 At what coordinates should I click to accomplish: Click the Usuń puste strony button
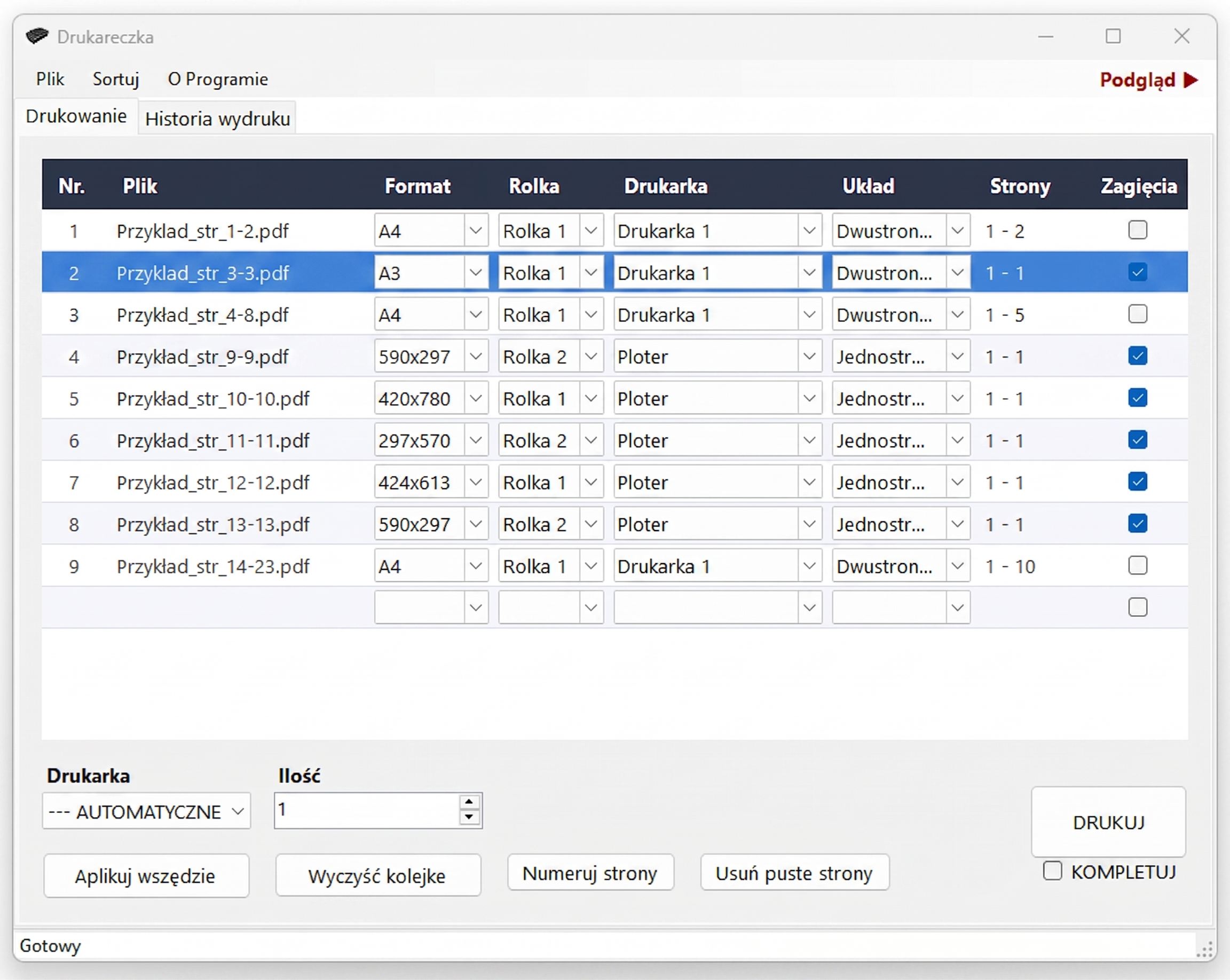tap(795, 873)
